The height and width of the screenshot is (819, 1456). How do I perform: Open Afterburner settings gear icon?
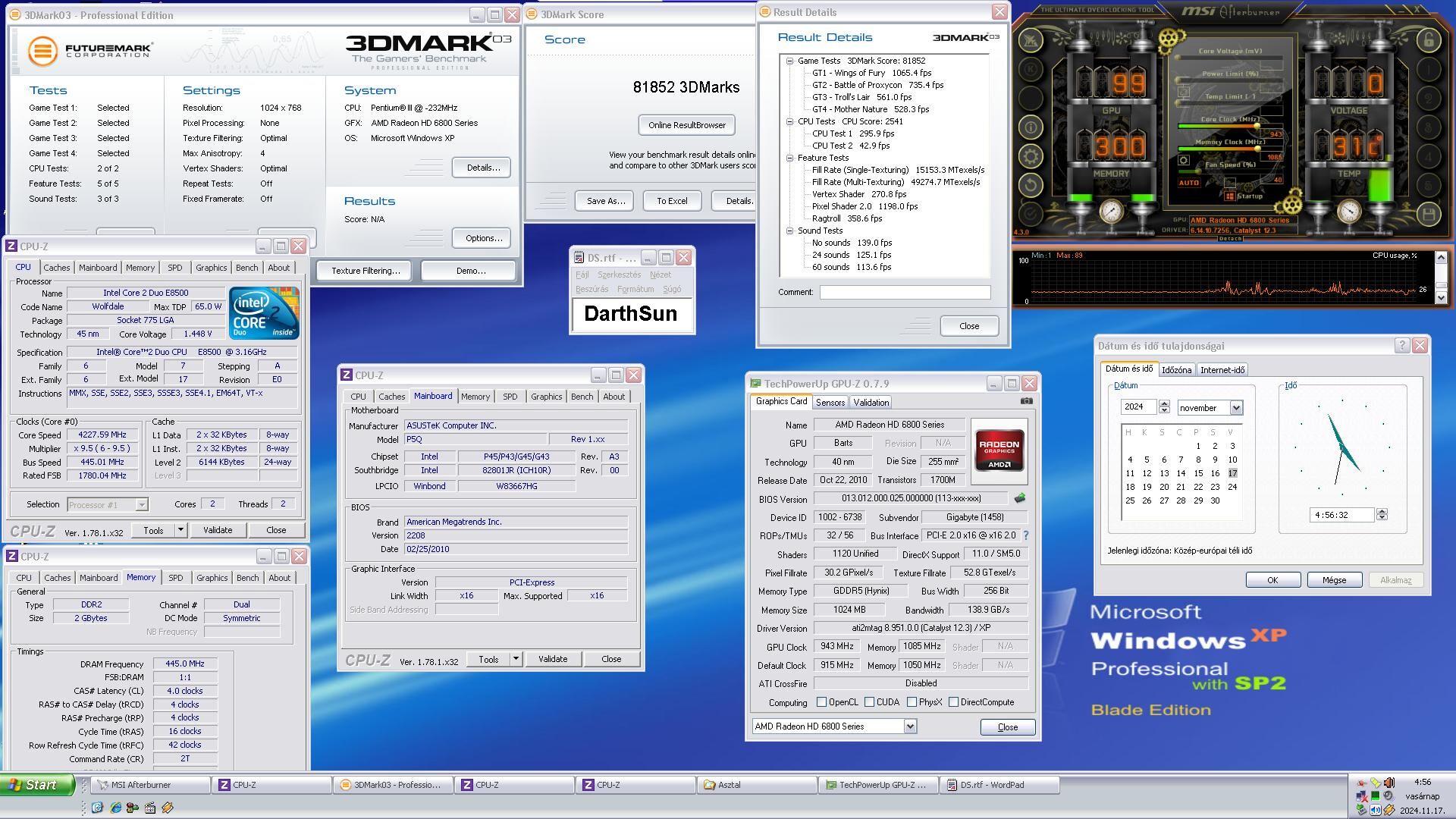1030,157
